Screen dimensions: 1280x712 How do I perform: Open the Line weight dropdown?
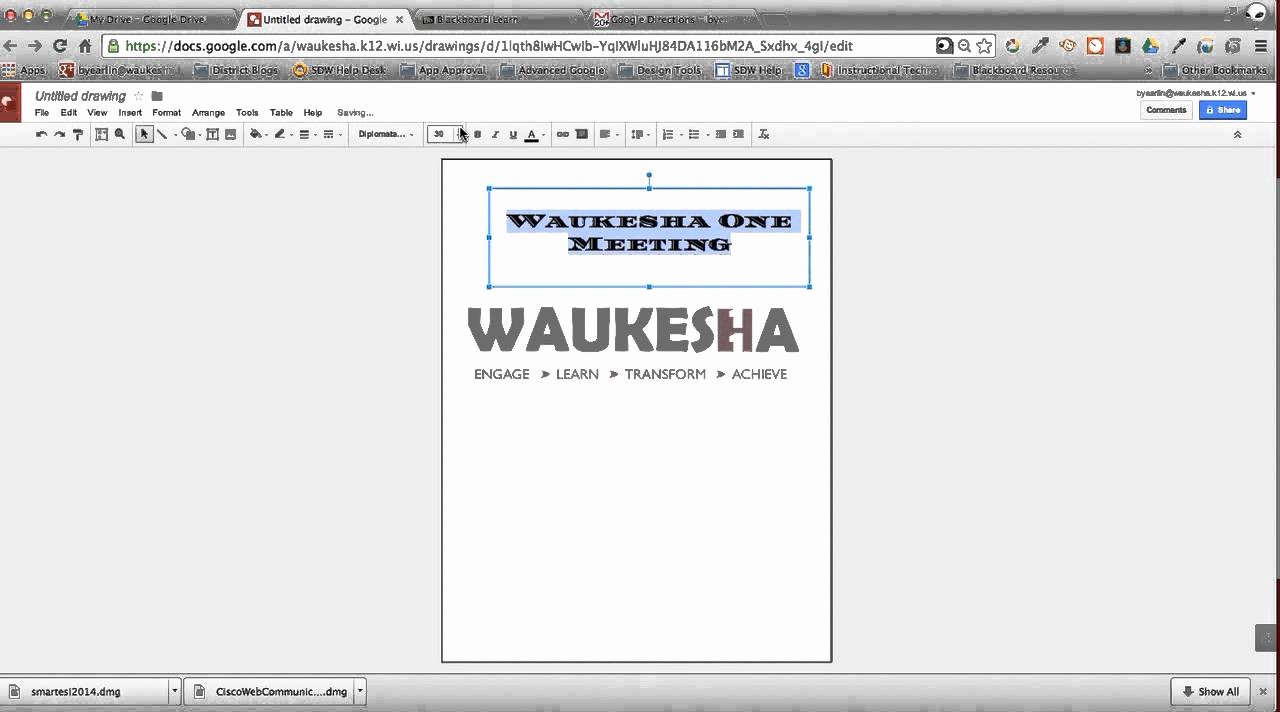click(307, 134)
